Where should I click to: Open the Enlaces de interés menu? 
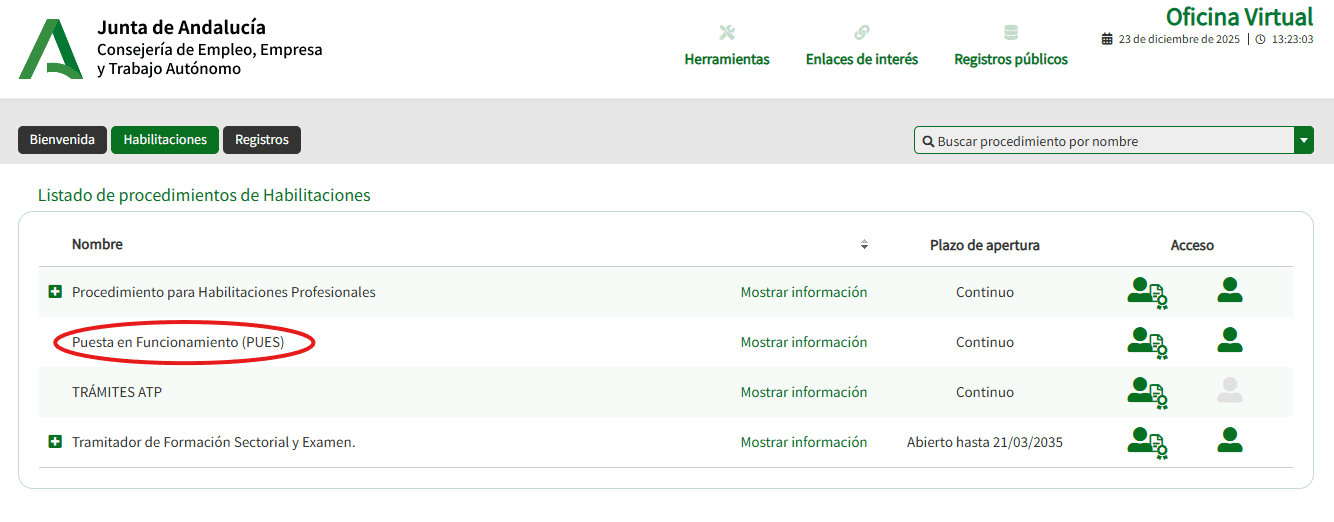pos(861,47)
